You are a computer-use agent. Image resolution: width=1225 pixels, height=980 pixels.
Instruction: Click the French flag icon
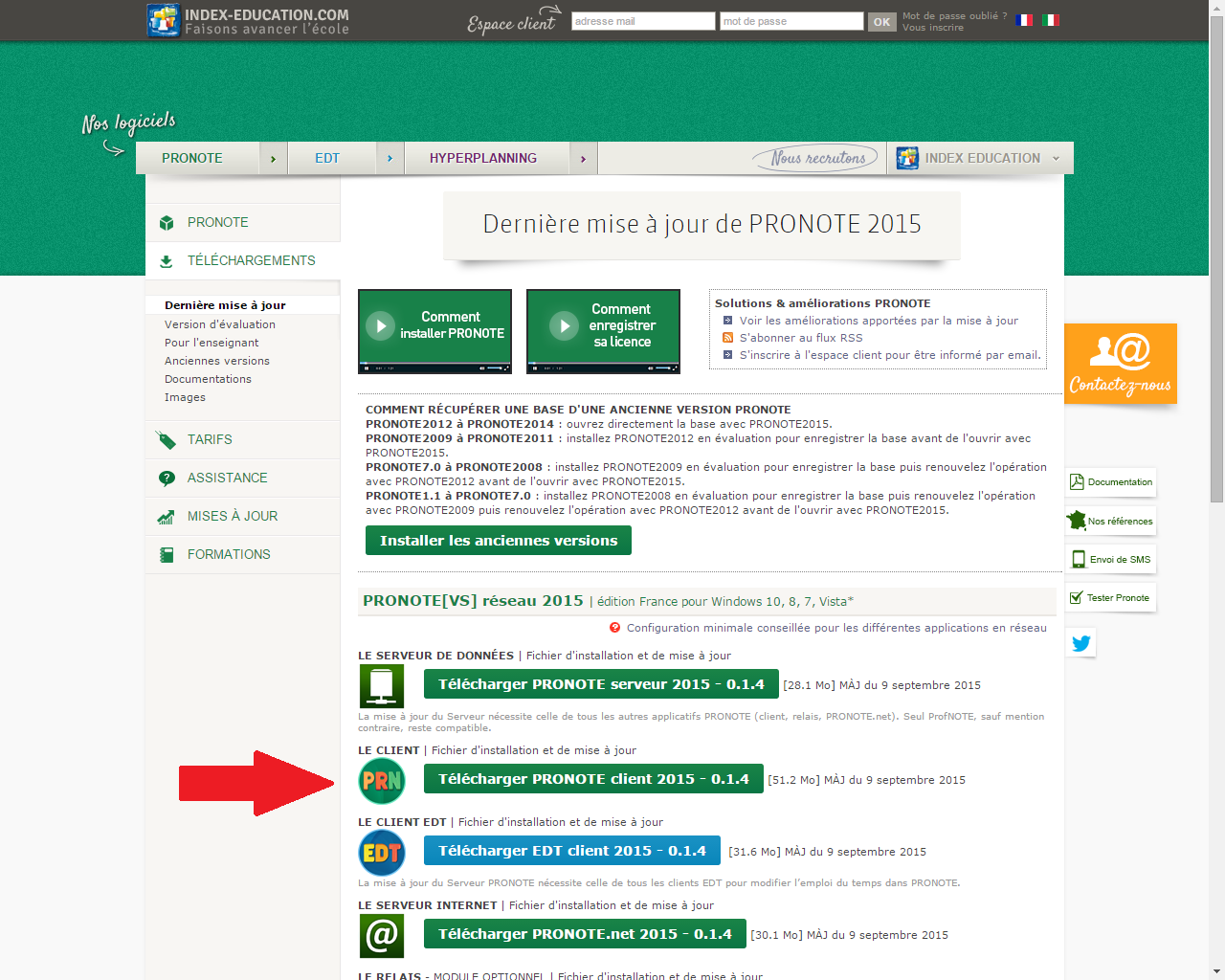click(1024, 20)
